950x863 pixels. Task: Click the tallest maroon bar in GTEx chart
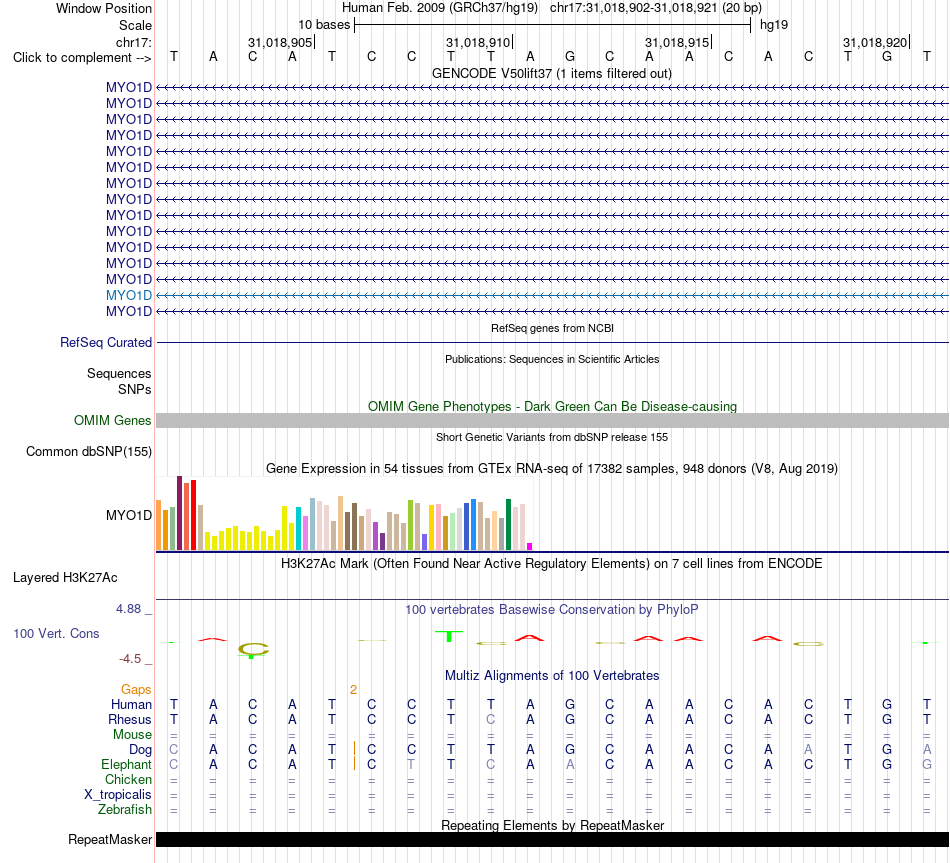point(179,513)
